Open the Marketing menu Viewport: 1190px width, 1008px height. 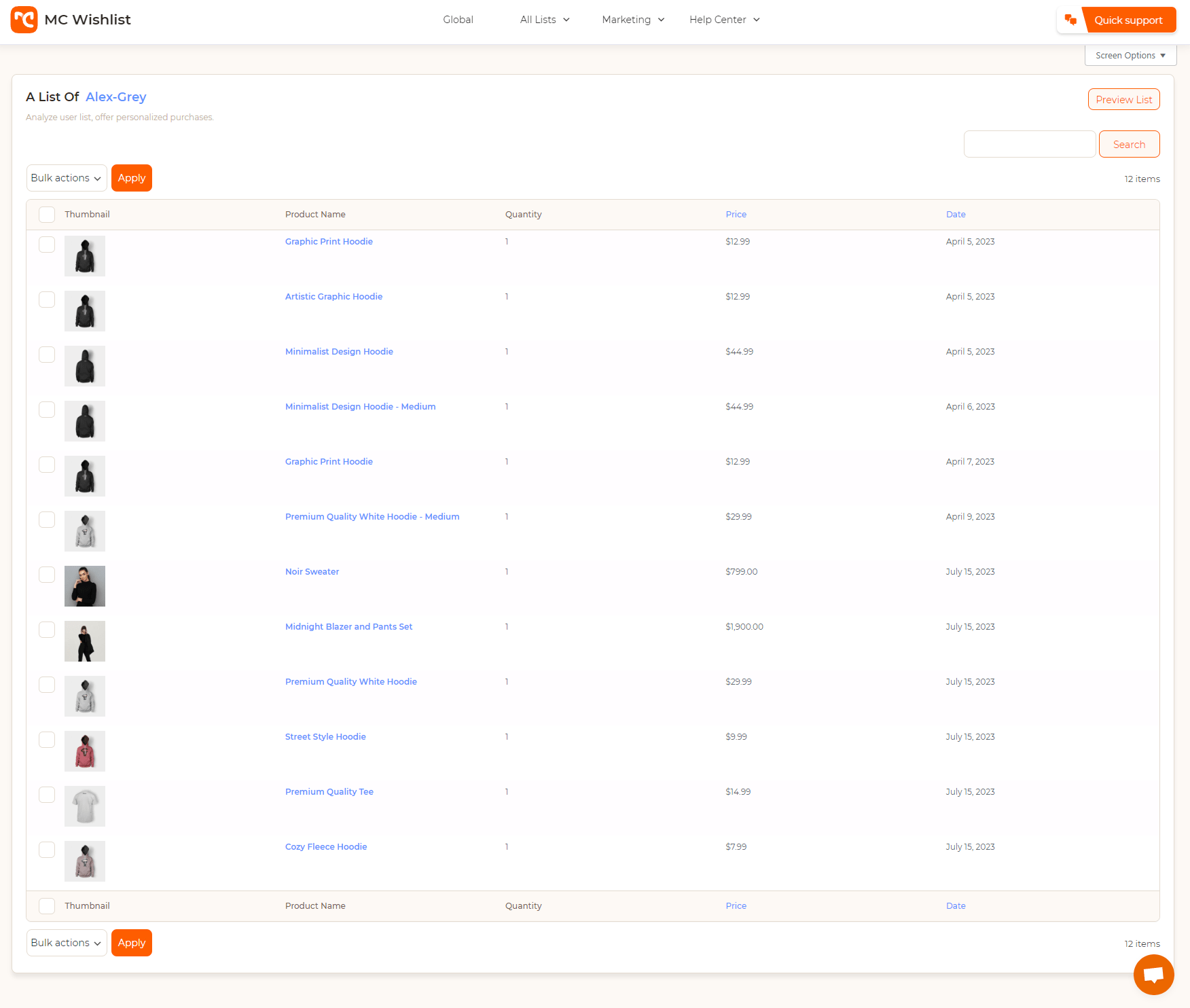point(633,20)
